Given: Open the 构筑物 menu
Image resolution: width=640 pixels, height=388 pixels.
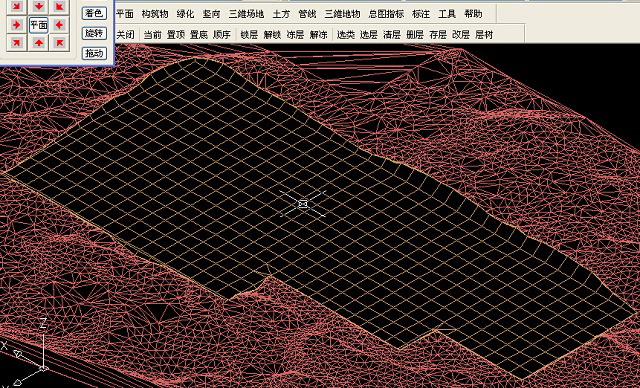Looking at the screenshot, I should click(155, 14).
